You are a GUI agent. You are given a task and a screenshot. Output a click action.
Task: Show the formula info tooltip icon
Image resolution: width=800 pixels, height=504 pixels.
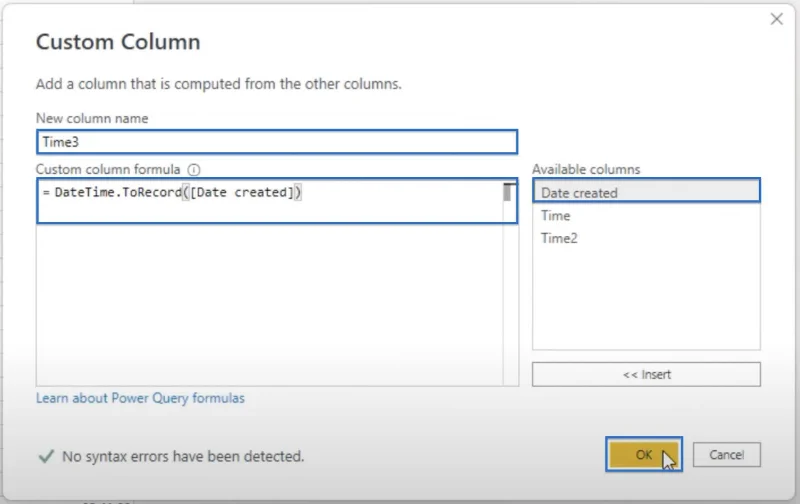[x=194, y=169]
